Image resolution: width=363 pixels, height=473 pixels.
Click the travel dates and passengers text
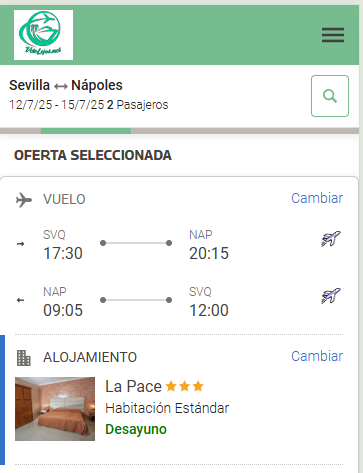tap(89, 105)
